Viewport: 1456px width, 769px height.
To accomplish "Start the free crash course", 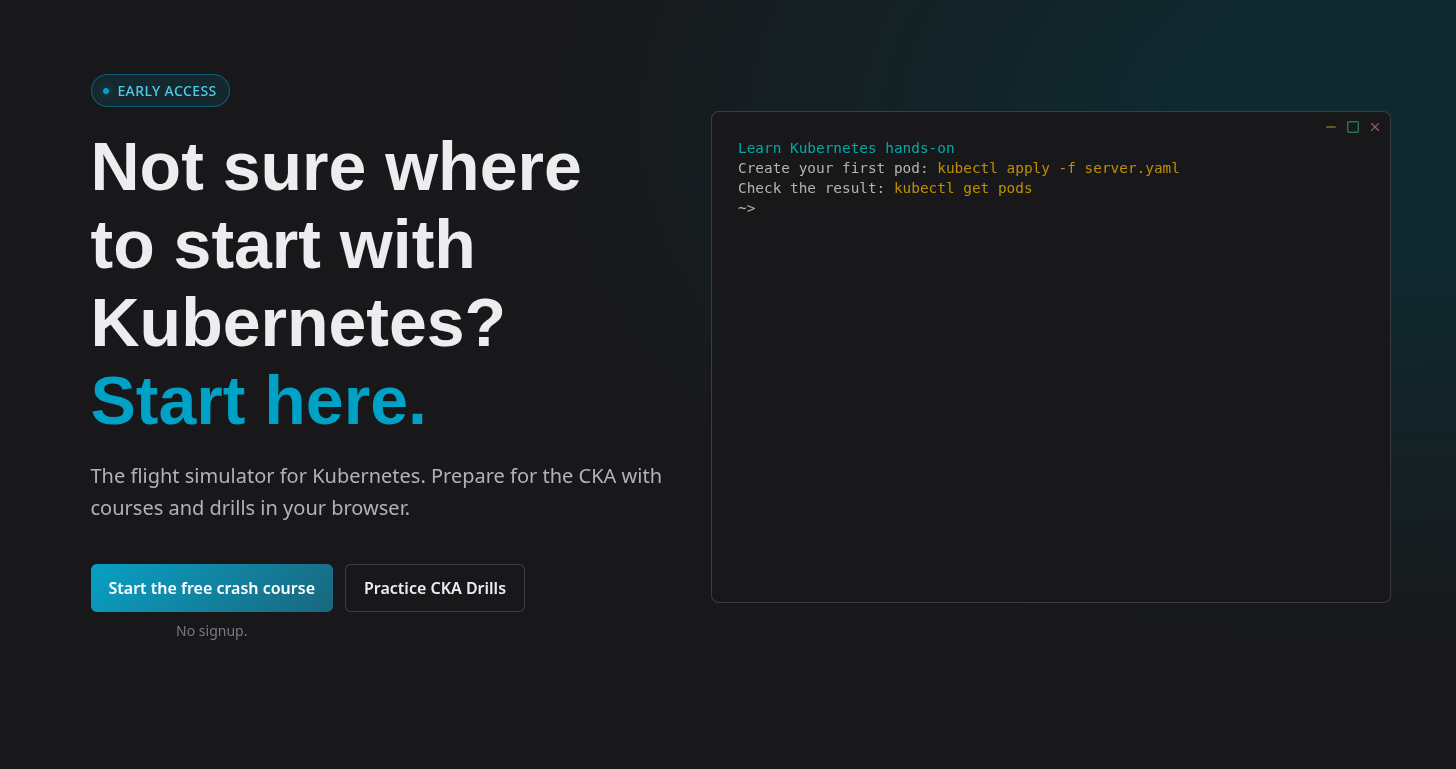I will 212,588.
